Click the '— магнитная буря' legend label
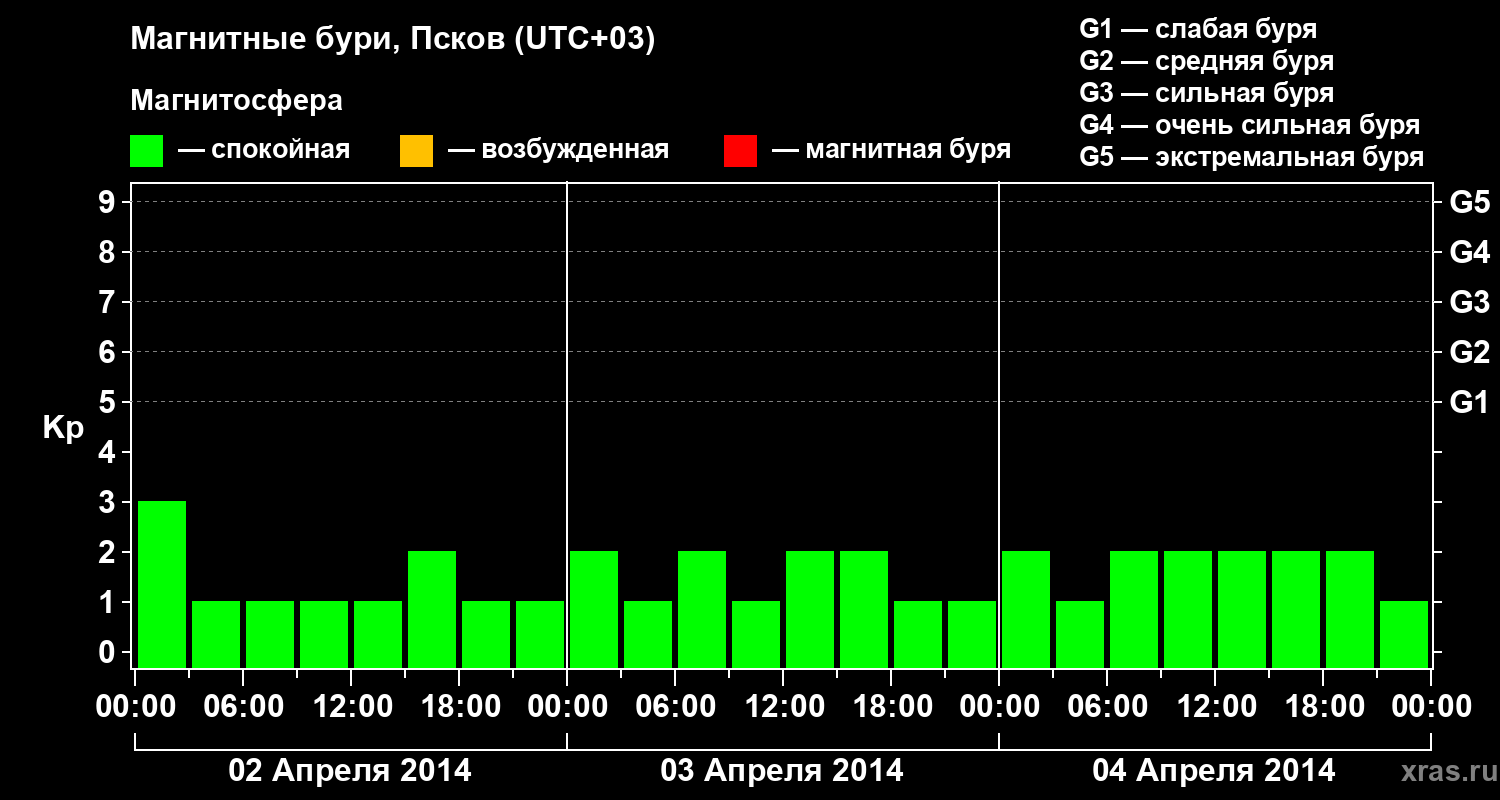 tap(892, 151)
